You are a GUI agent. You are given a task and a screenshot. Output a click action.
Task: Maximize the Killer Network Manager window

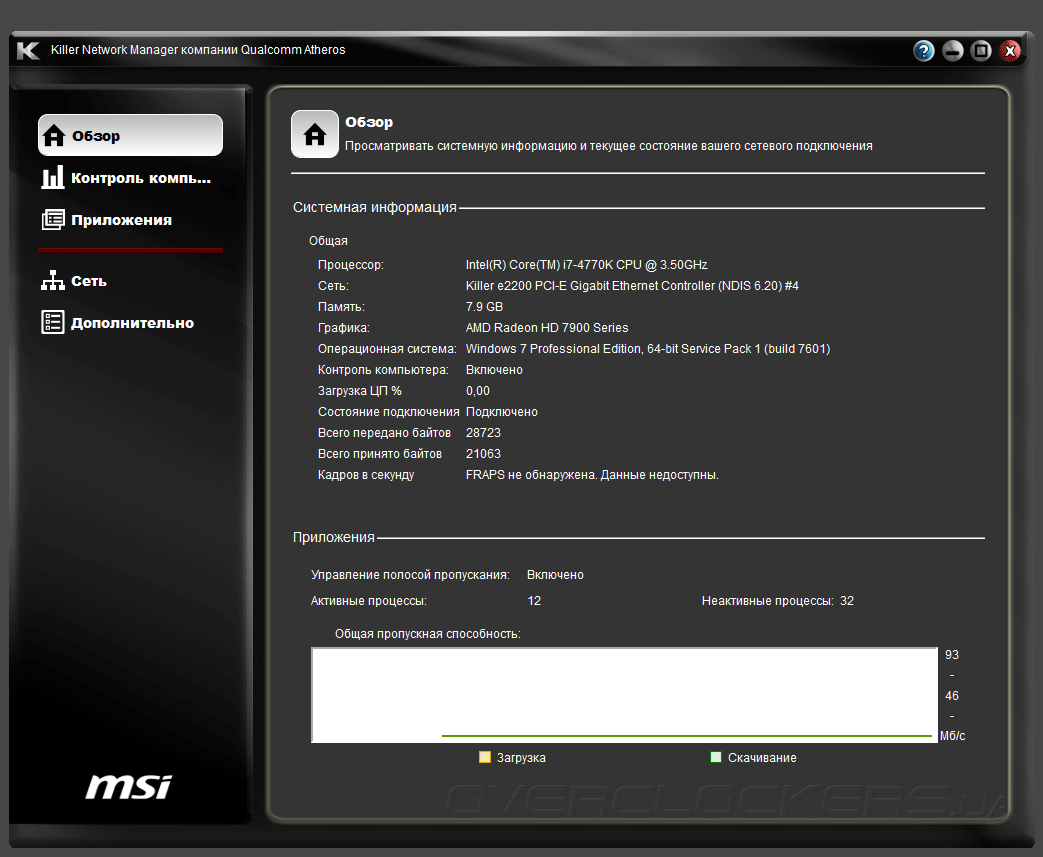pyautogui.click(x=981, y=51)
